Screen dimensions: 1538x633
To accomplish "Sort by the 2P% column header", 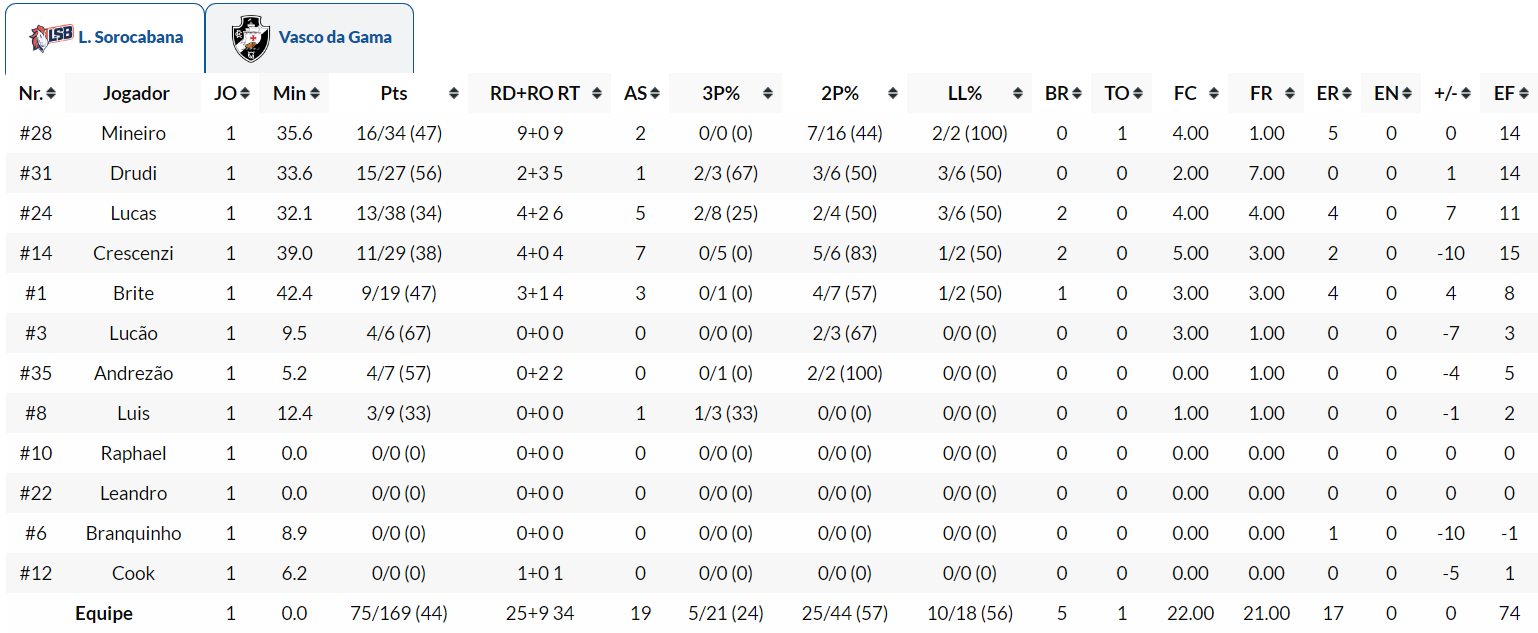I will coord(839,93).
